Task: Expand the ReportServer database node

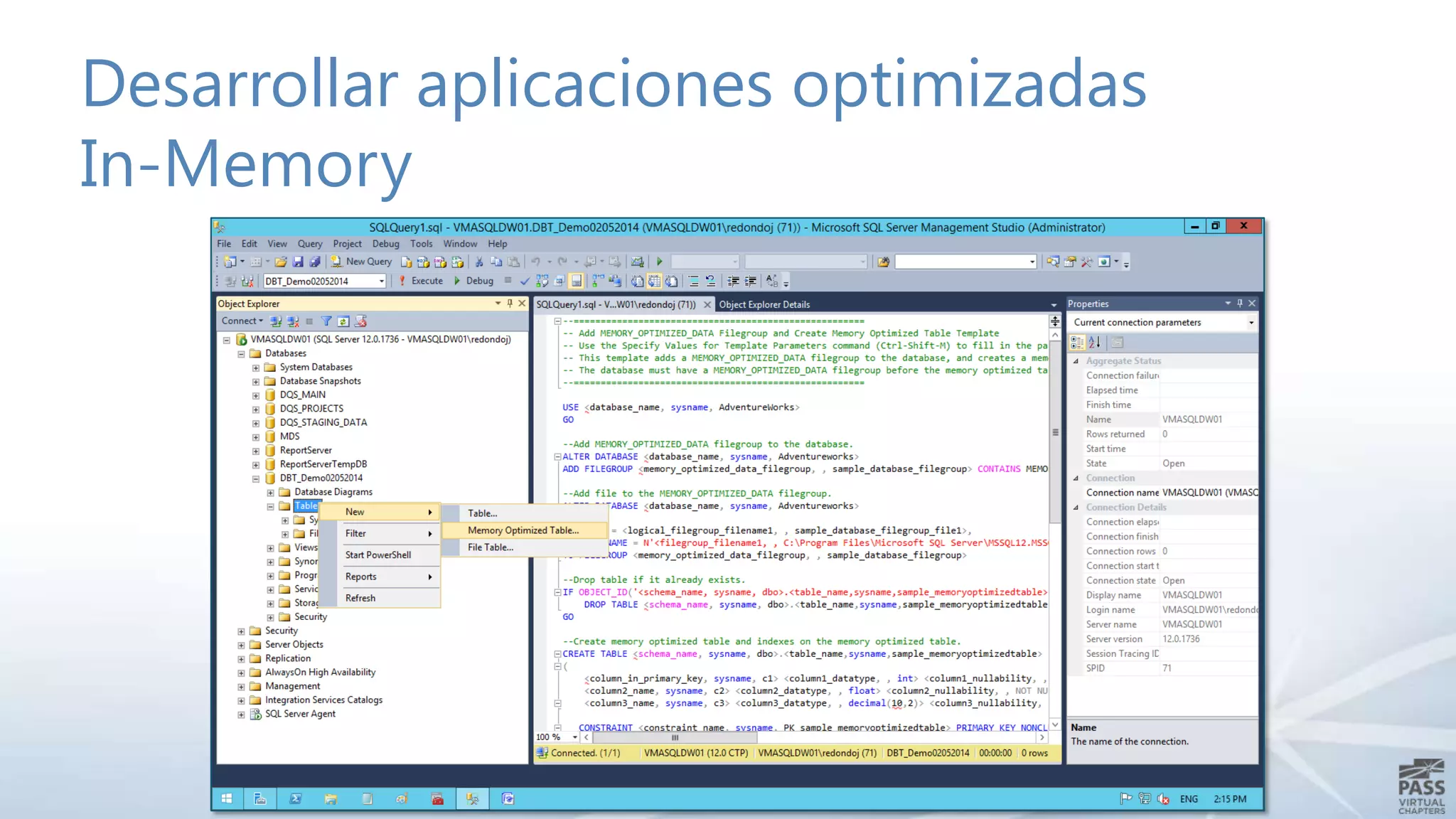Action: point(256,451)
